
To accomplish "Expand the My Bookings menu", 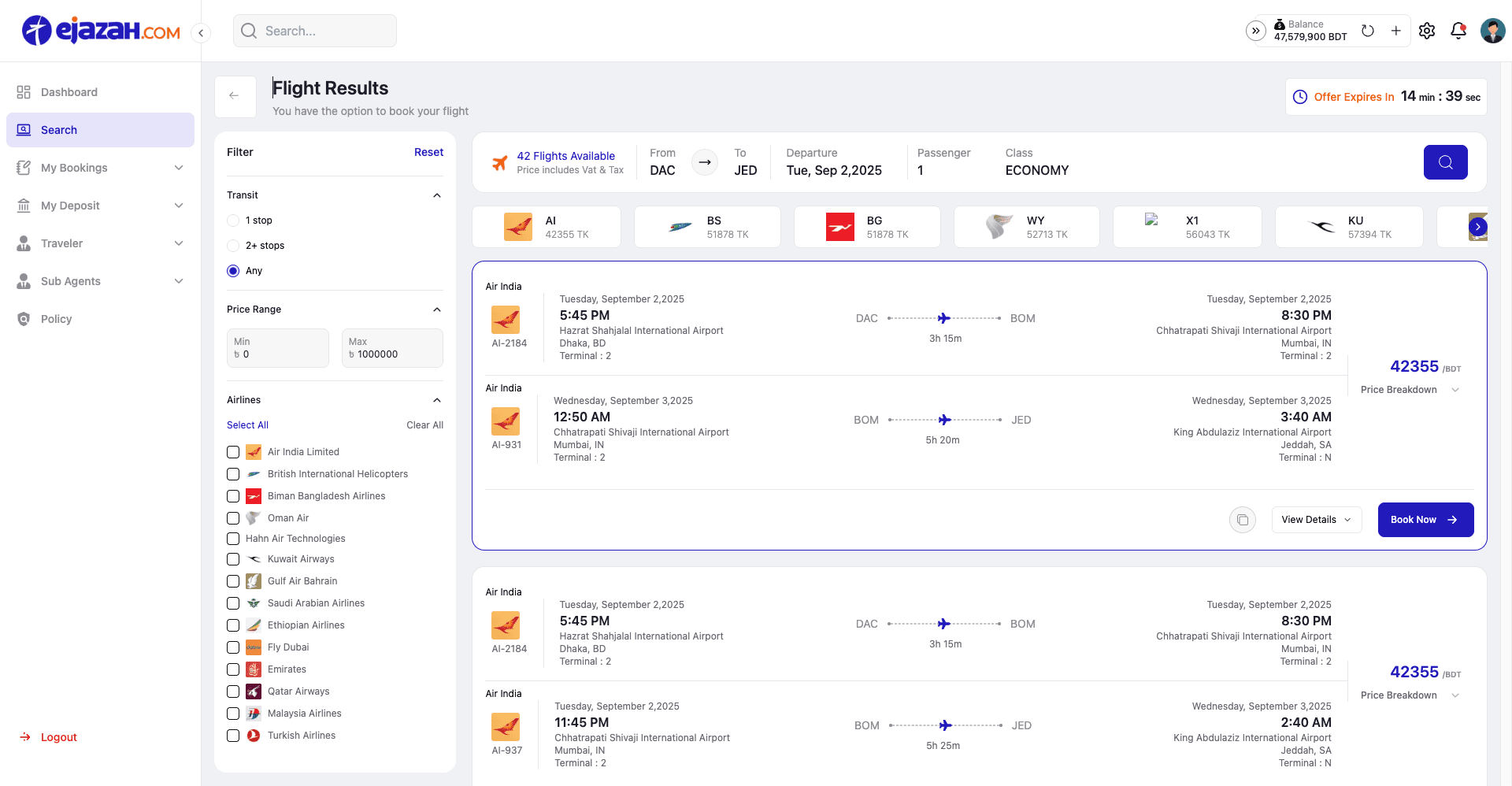I will (100, 168).
